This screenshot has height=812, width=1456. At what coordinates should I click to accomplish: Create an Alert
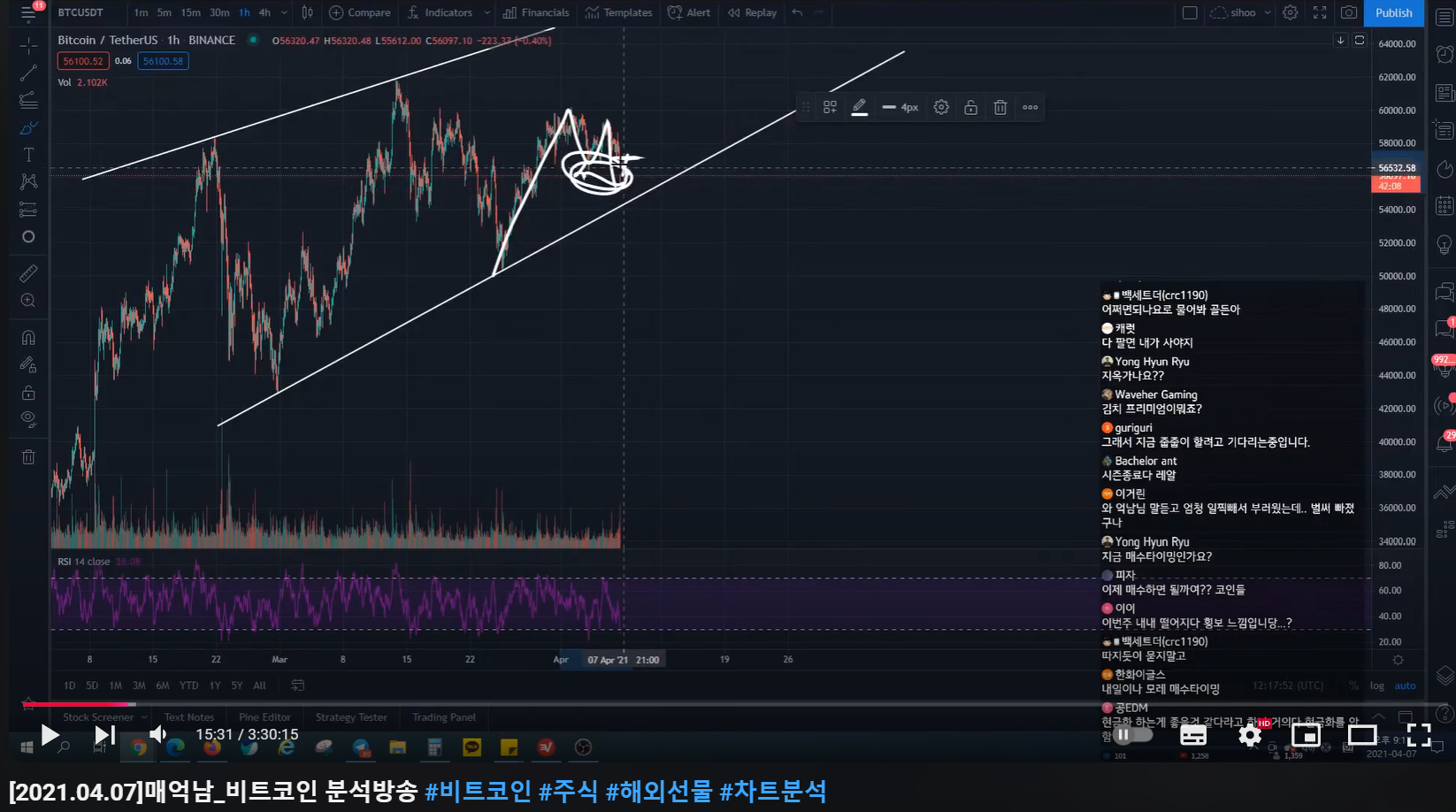(x=689, y=12)
